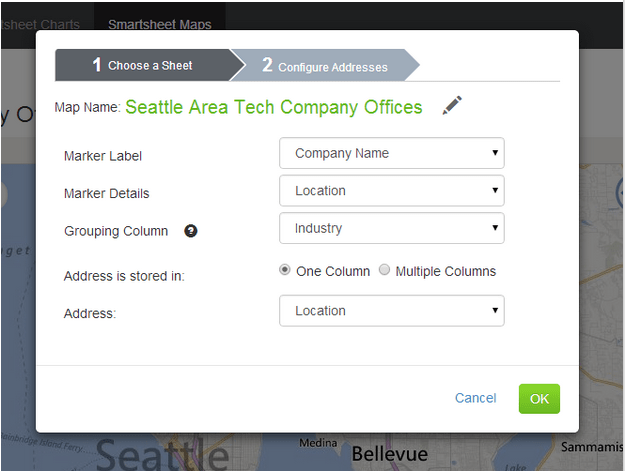
Task: Select the One Column radio button
Action: pyautogui.click(x=285, y=270)
